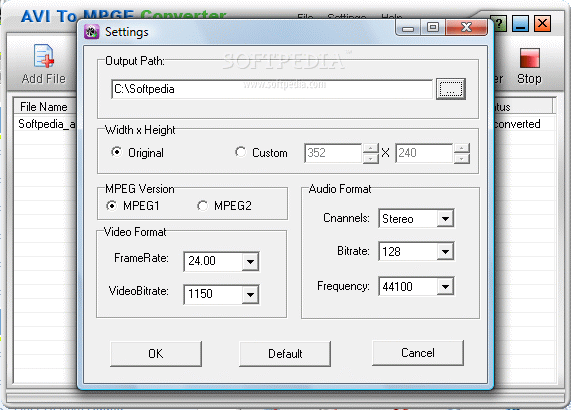Screen dimensions: 571x410
Task: Choose the MPEG1 version option
Action: coord(112,206)
